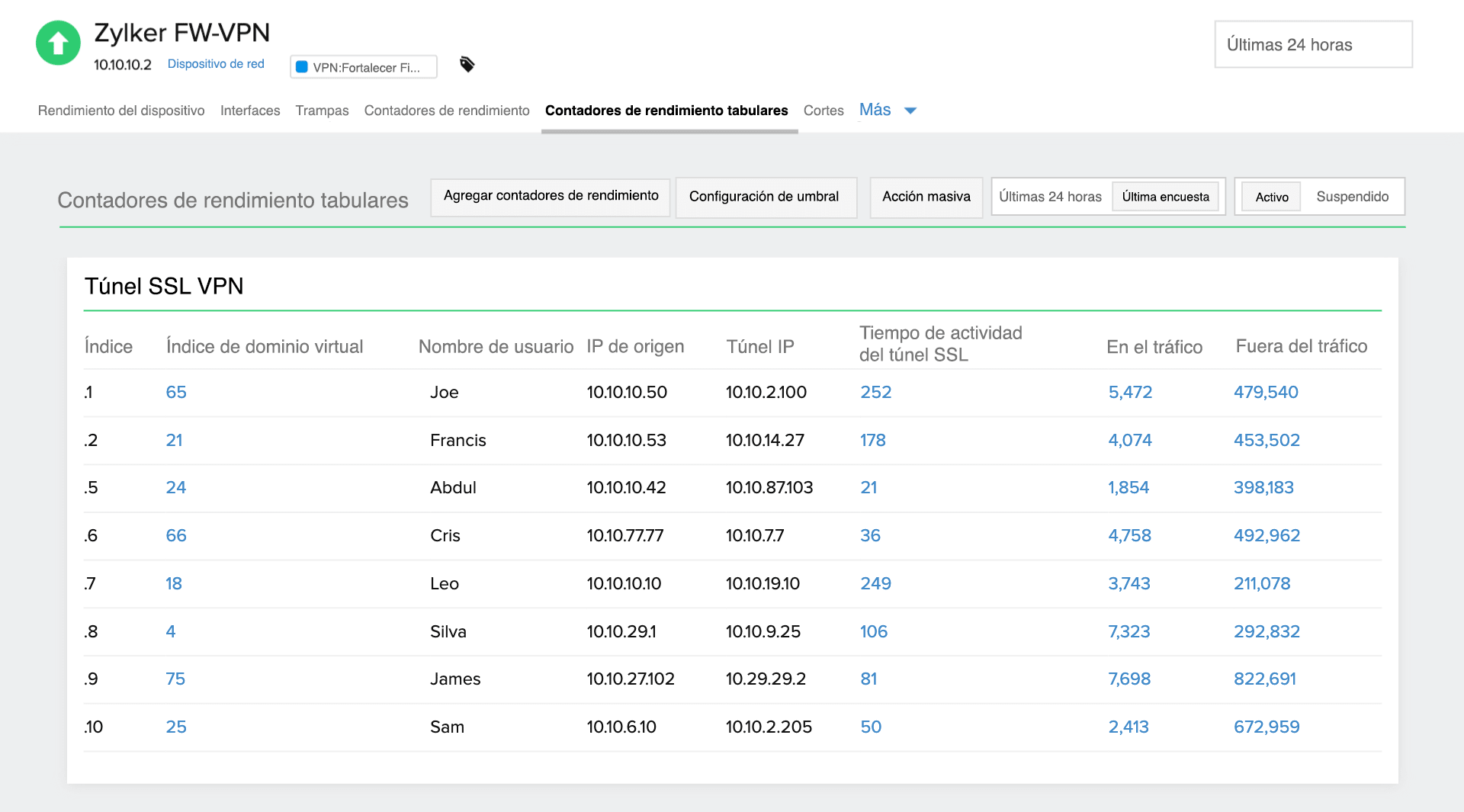Click IP de origen column header

(635, 347)
